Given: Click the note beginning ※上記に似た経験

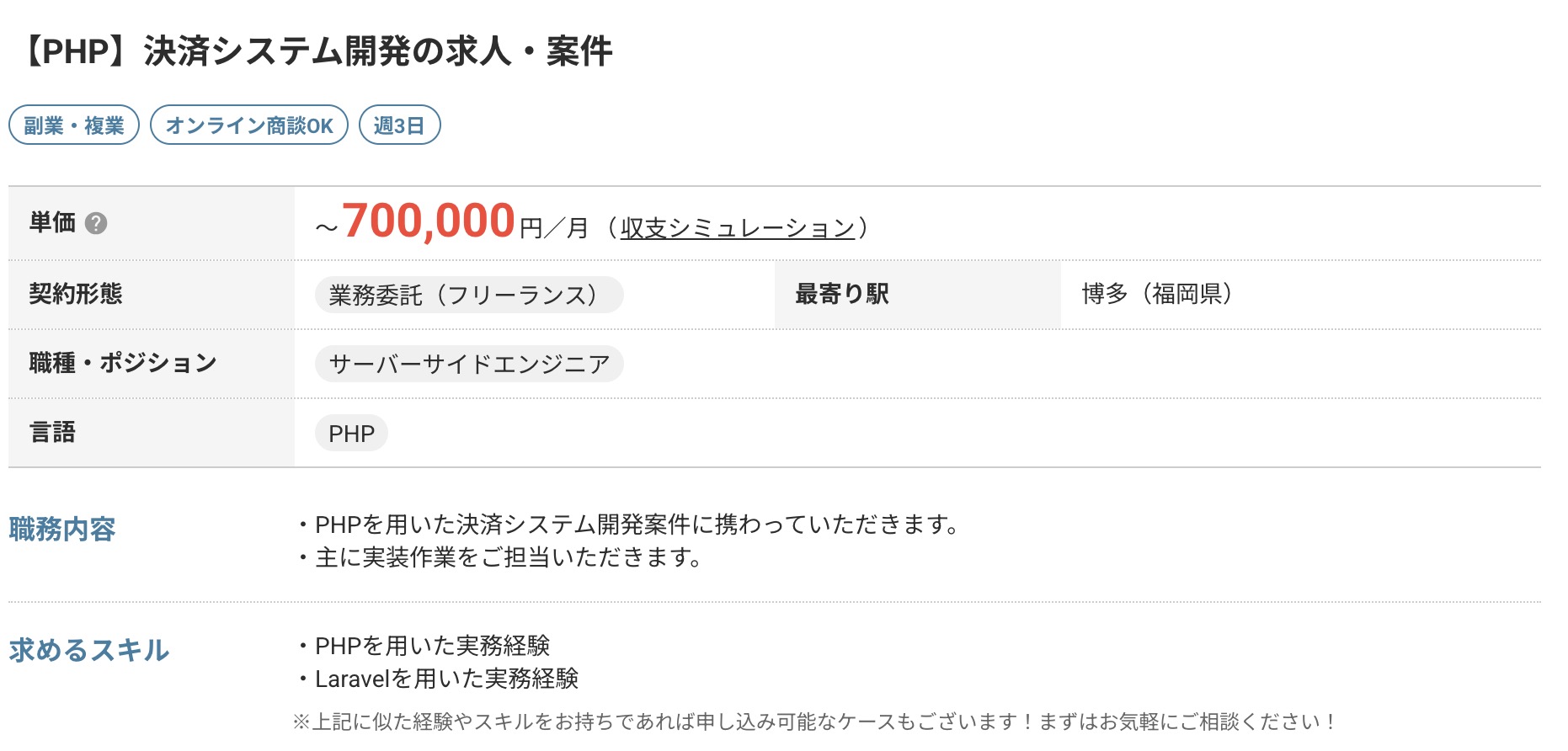Looking at the screenshot, I should click(813, 722).
